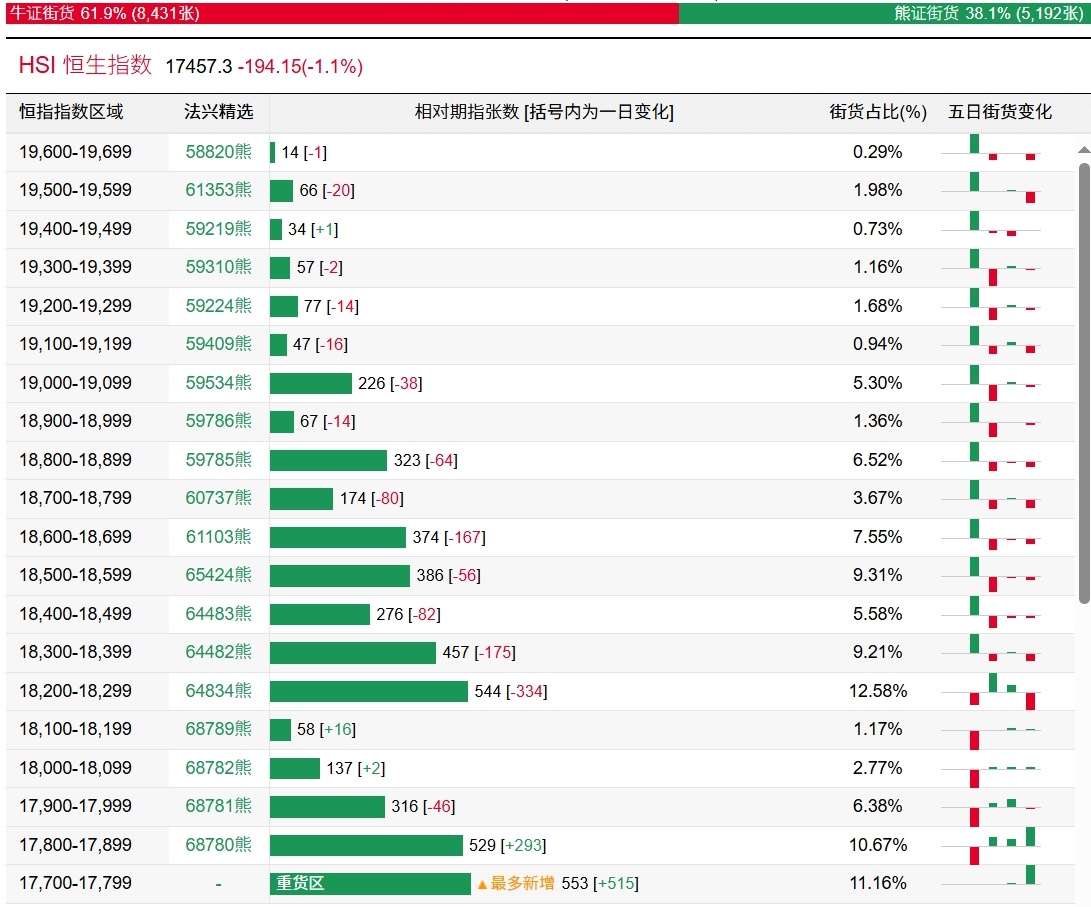Click the vertical scrollbar thumb
The height and width of the screenshot is (907, 1091).
[x=1084, y=383]
